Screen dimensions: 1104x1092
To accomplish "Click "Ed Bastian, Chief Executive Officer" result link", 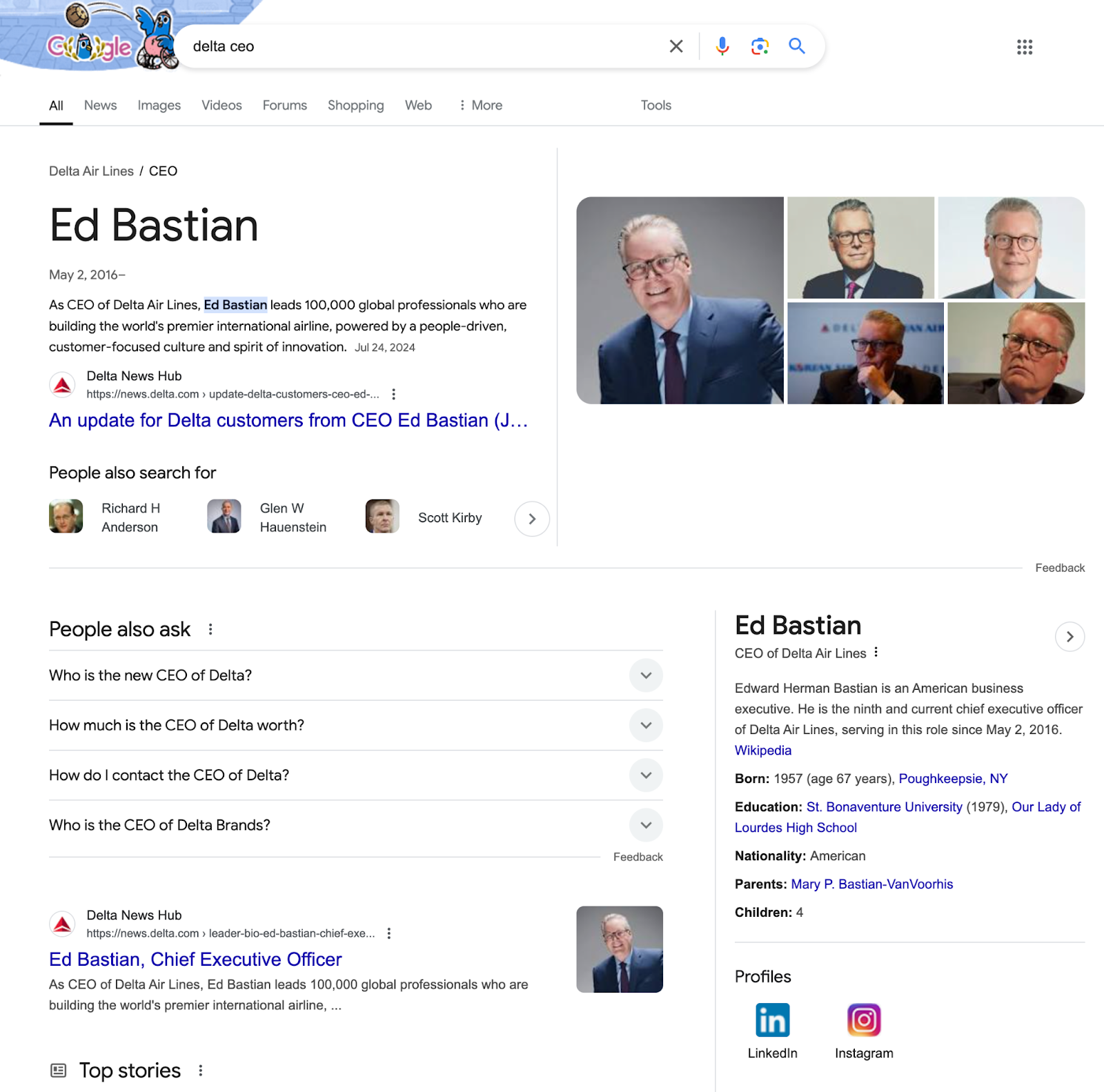I will pos(195,960).
